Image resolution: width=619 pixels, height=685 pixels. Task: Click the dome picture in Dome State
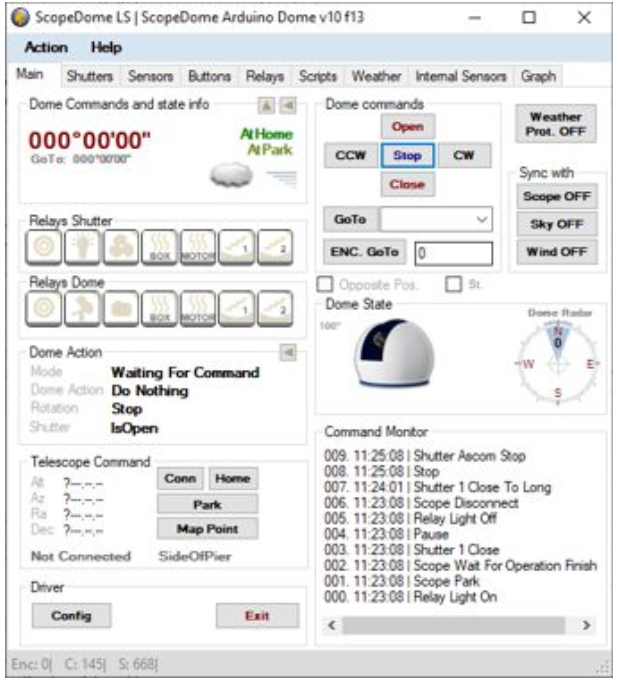tap(394, 353)
